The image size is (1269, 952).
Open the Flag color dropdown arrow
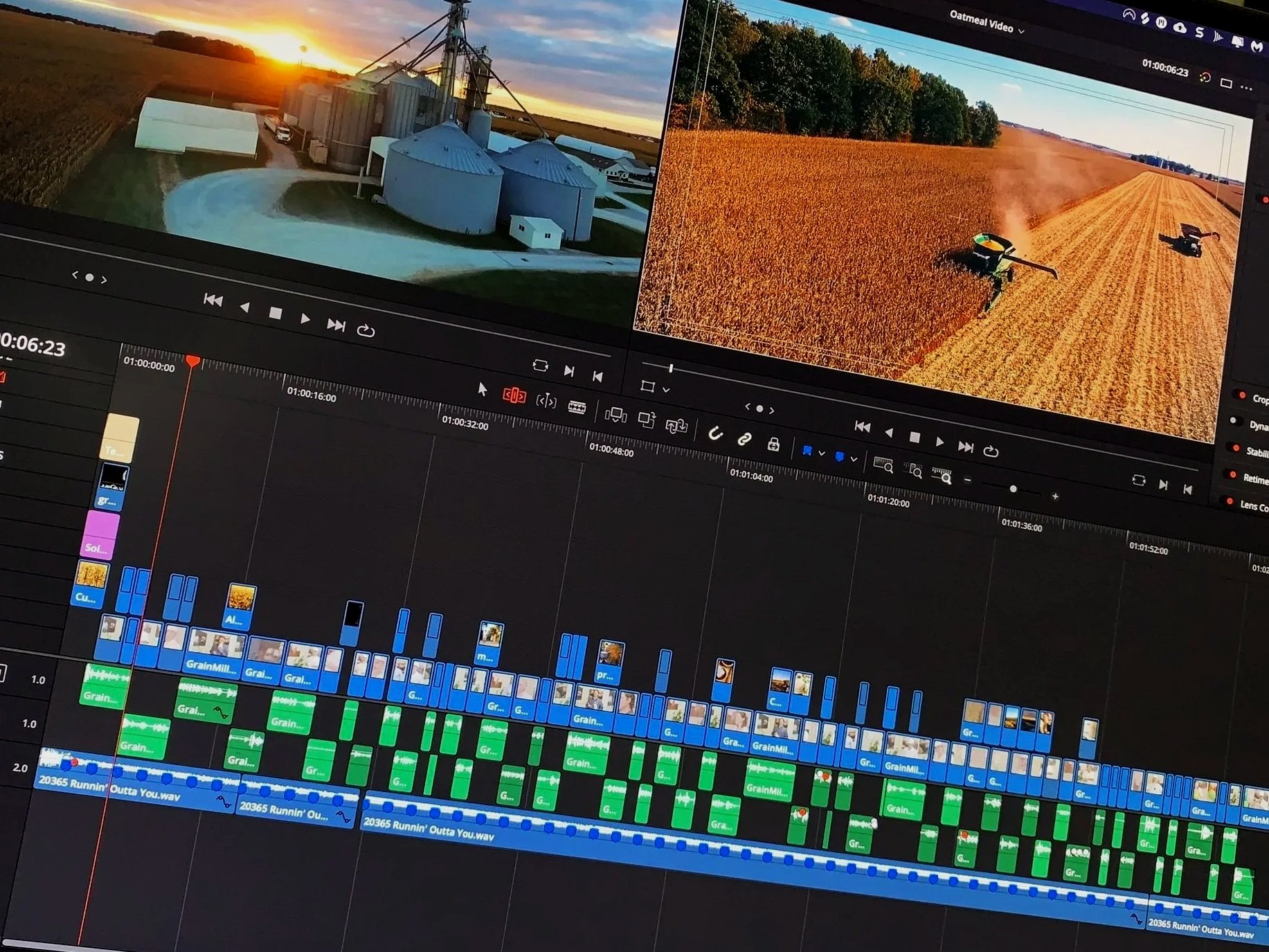click(x=822, y=453)
